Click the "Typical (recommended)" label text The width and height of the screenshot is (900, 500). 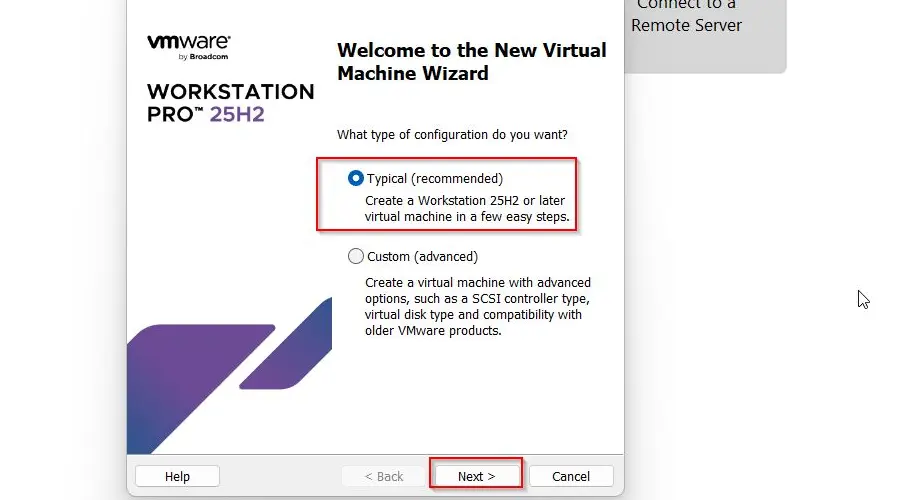(x=434, y=179)
